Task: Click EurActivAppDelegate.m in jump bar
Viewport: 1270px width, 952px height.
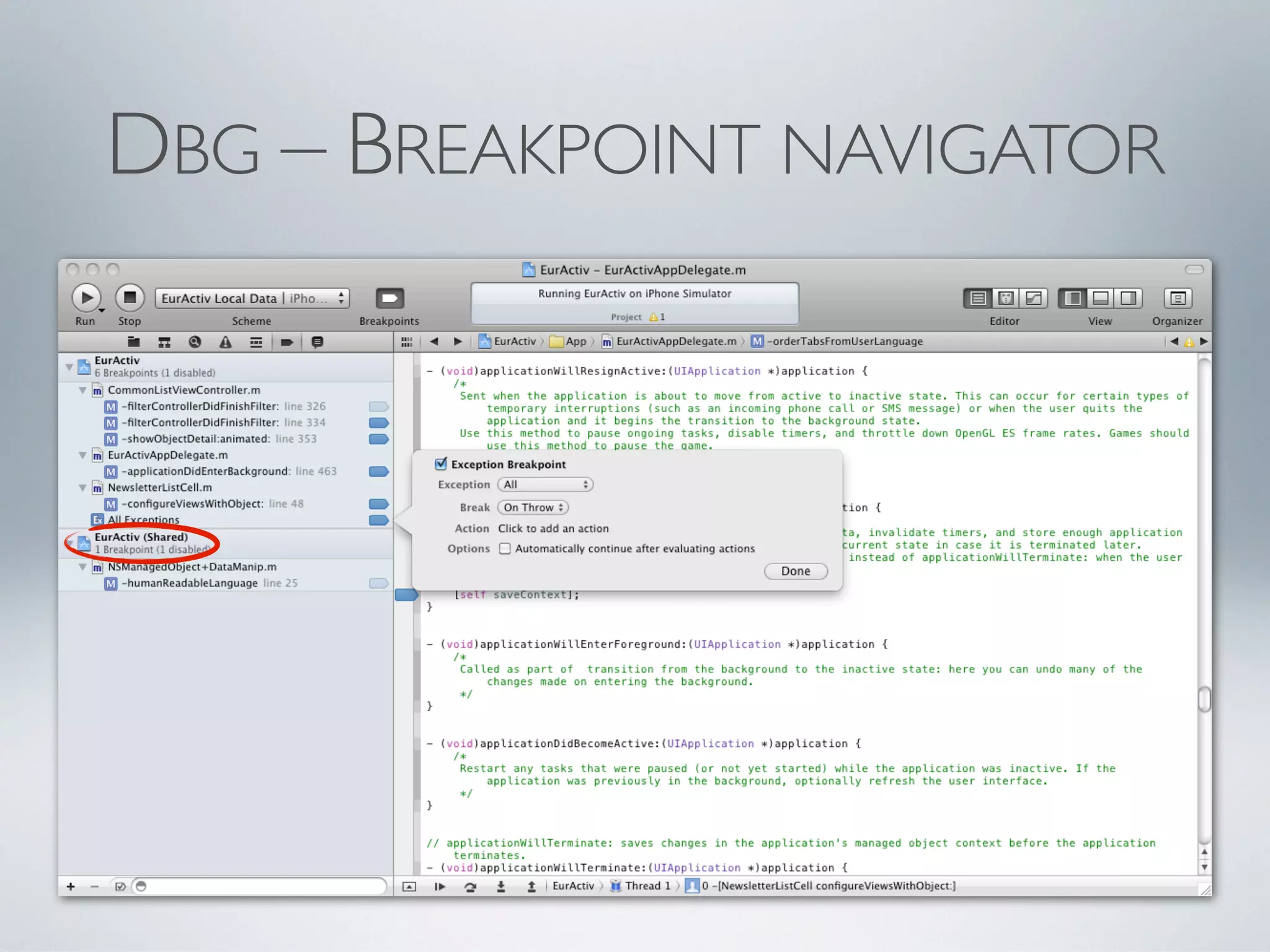Action: (669, 342)
